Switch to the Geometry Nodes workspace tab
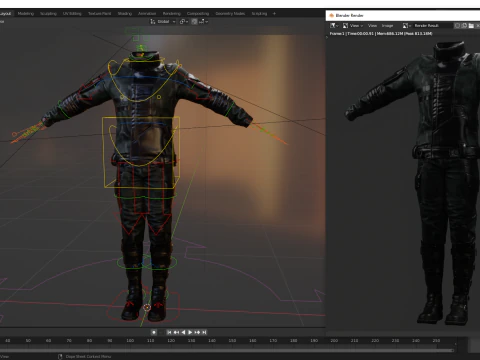 tap(230, 14)
